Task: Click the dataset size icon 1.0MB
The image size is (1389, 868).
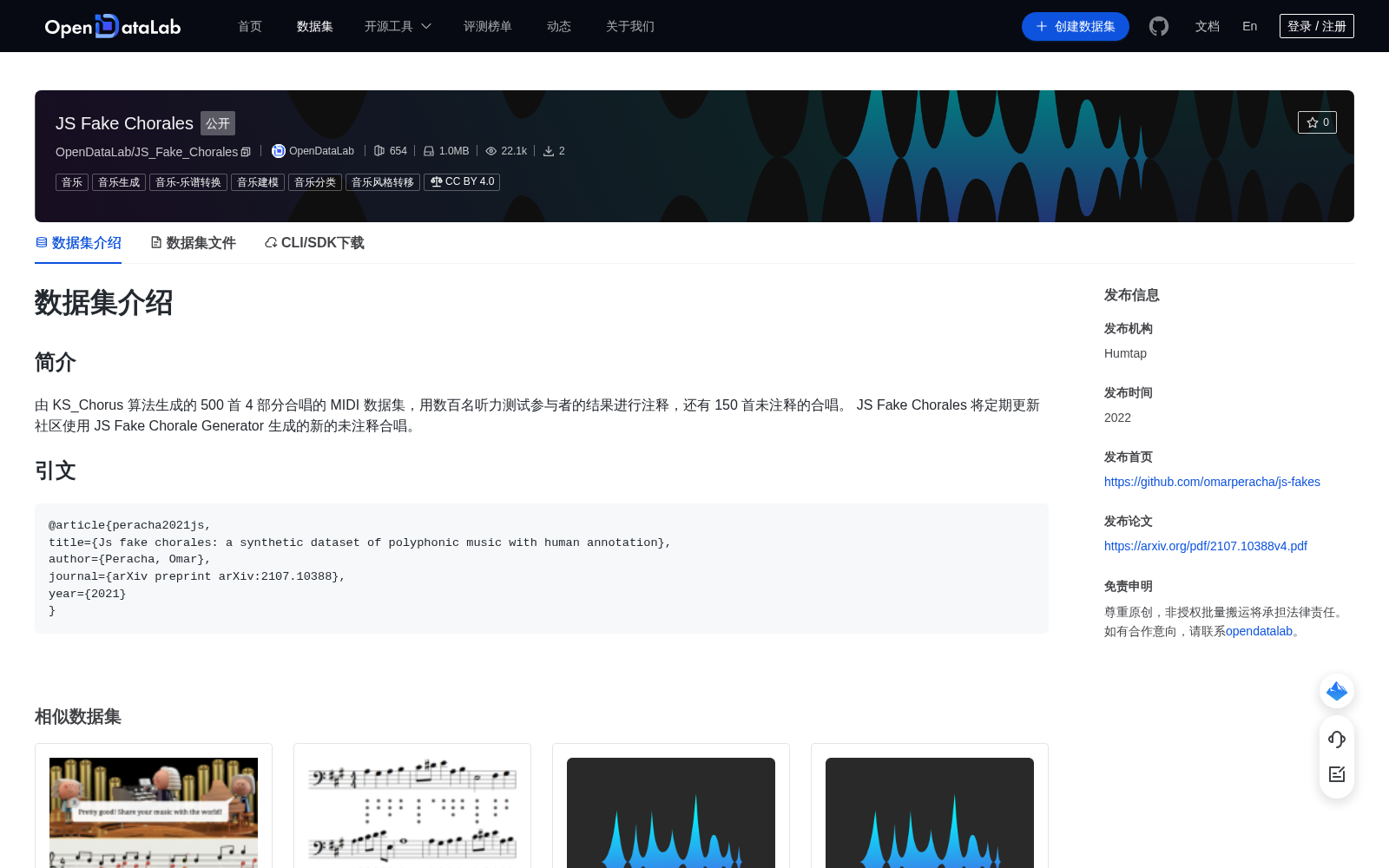Action: [x=429, y=151]
